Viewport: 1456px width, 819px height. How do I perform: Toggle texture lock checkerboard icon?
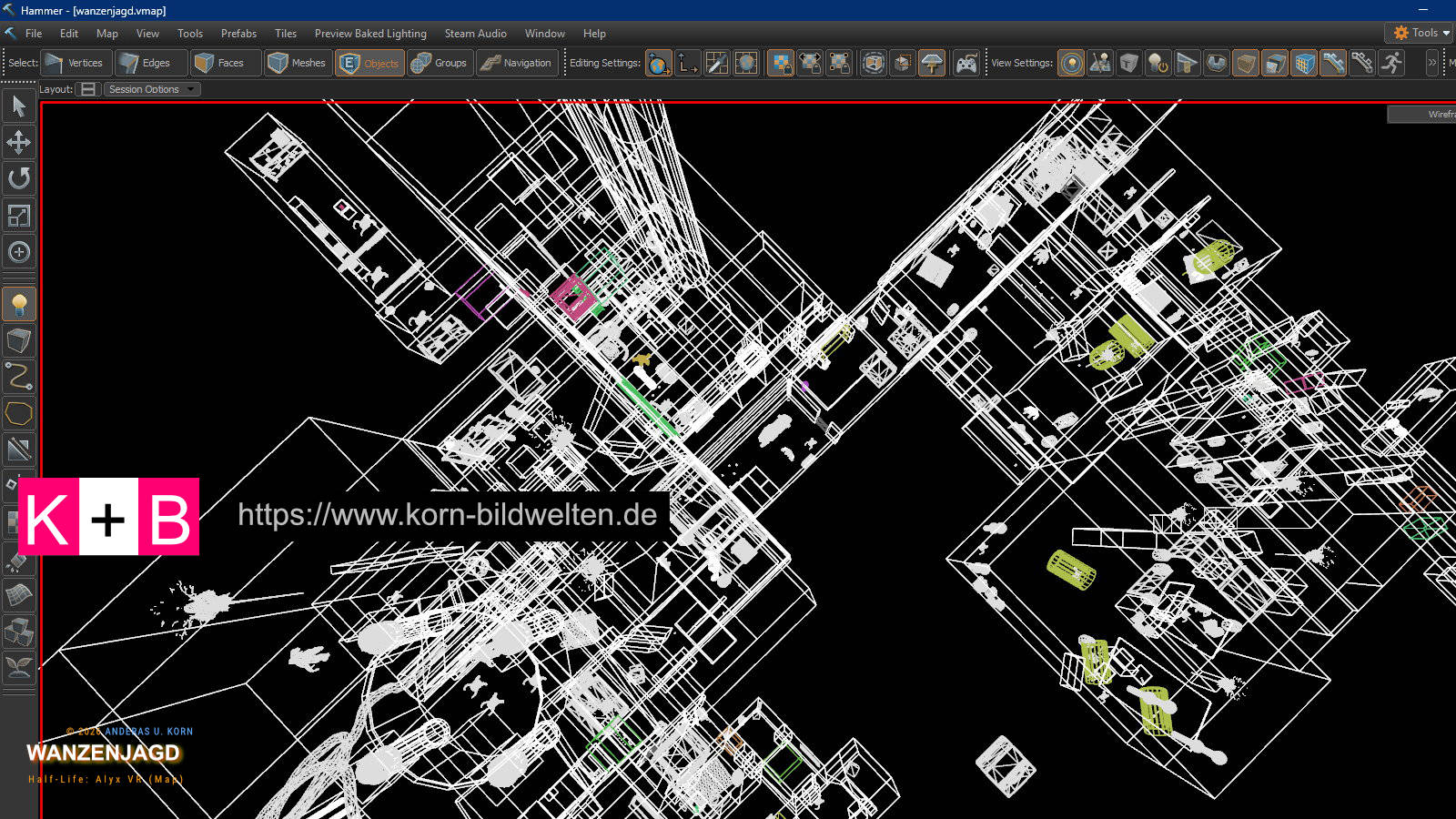[x=781, y=63]
